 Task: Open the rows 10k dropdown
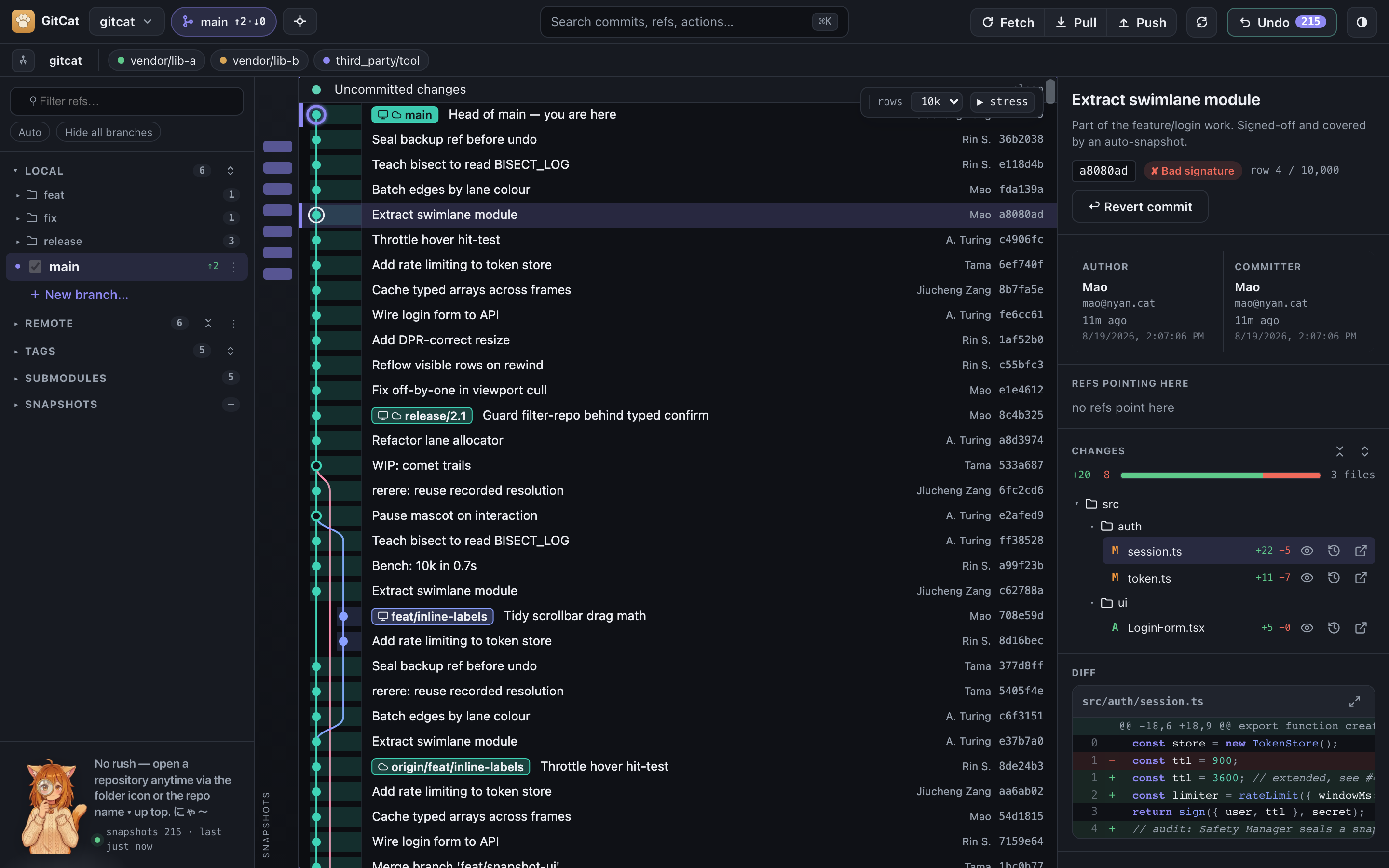[937, 102]
